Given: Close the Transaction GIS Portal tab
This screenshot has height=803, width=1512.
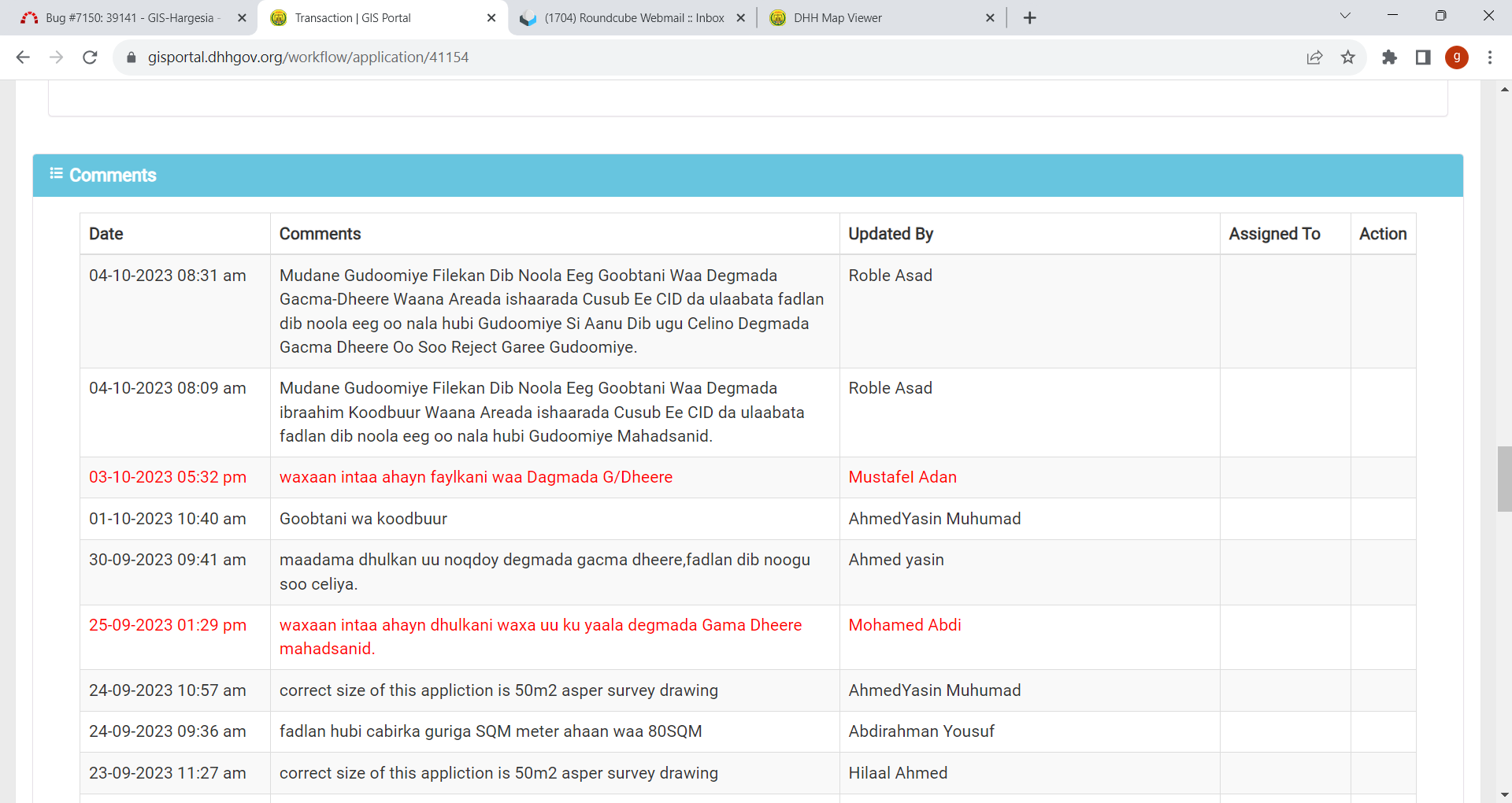Looking at the screenshot, I should [491, 18].
